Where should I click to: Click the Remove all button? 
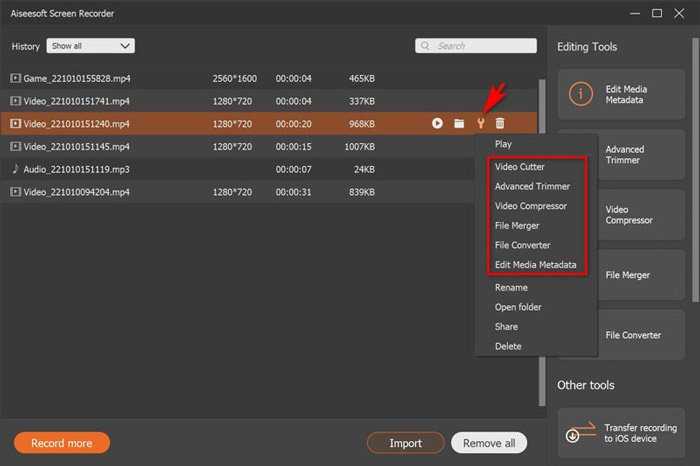point(489,443)
